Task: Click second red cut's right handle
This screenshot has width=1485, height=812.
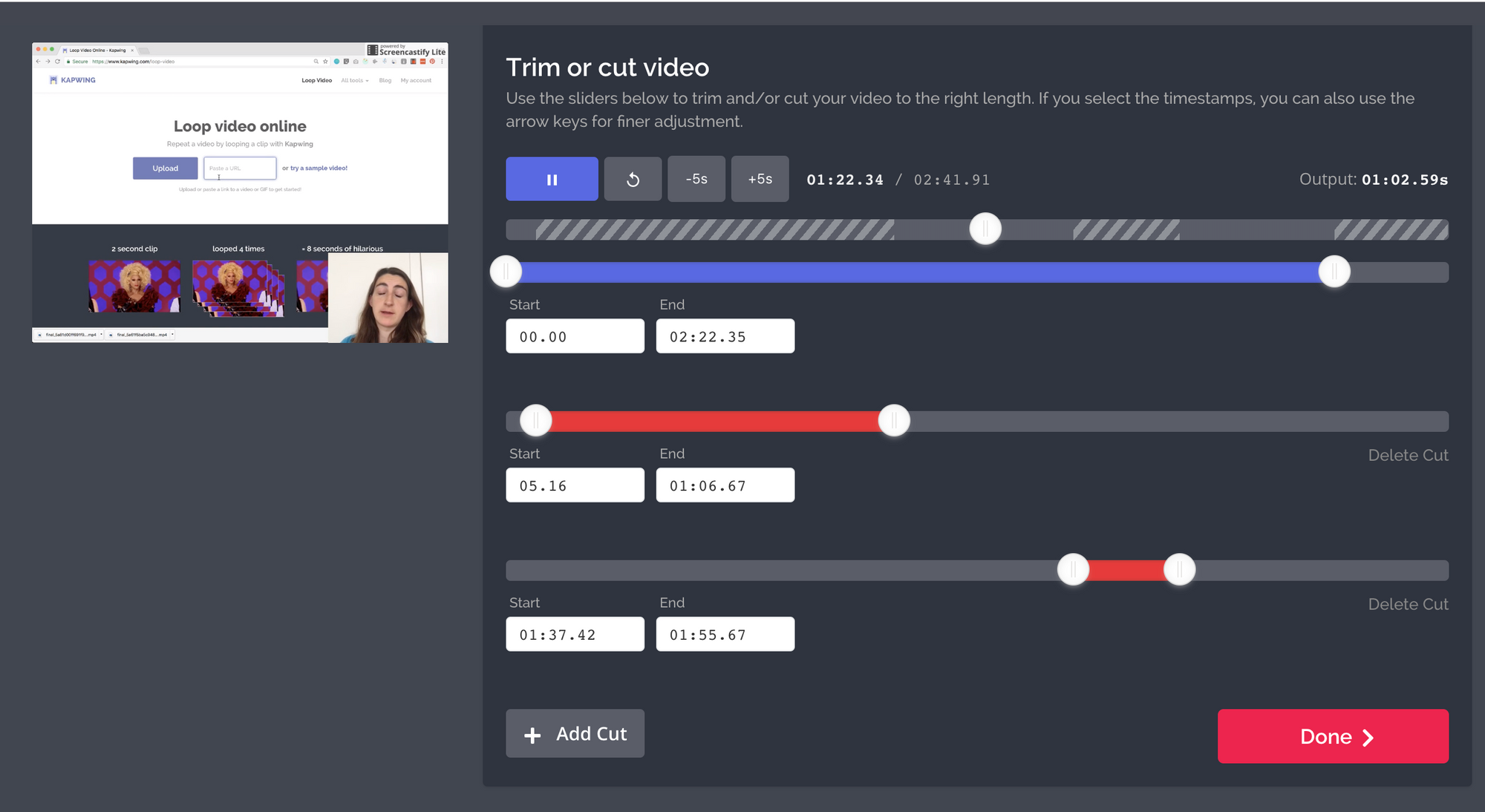Action: (x=1179, y=570)
